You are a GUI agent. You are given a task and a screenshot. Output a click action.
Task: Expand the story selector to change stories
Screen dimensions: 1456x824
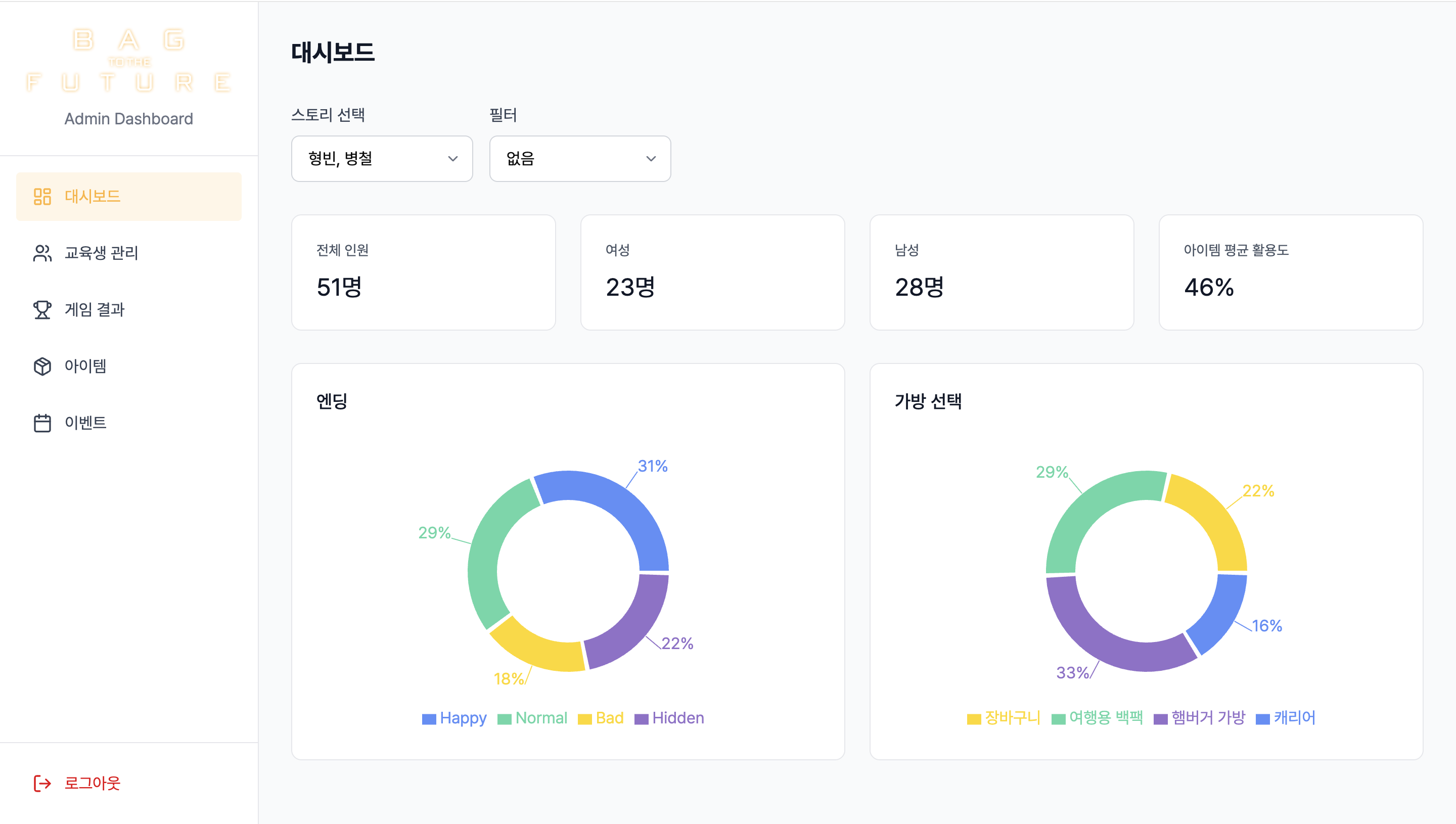click(382, 159)
